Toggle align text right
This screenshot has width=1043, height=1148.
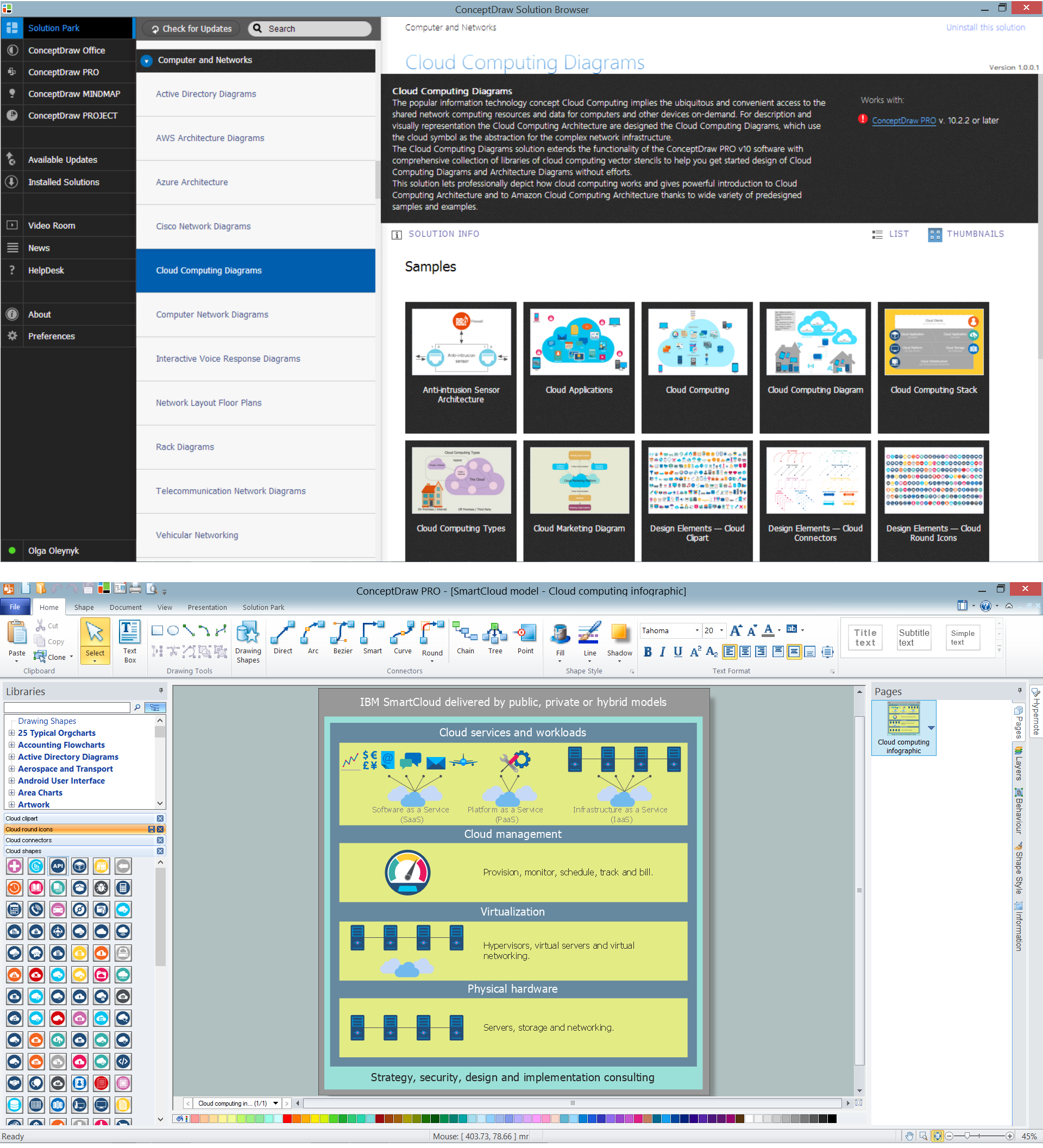761,652
